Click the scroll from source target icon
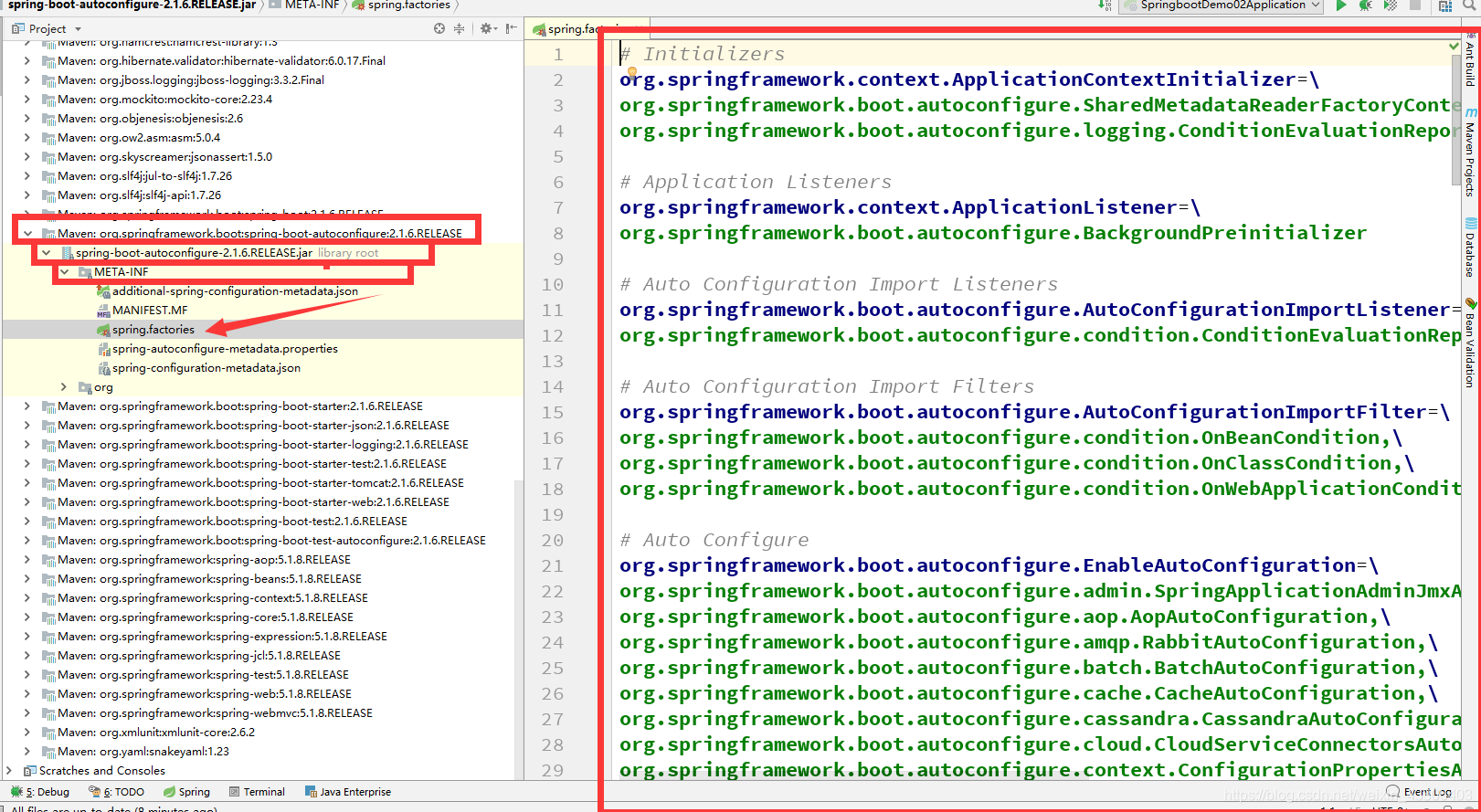Image resolution: width=1481 pixels, height=812 pixels. [x=439, y=28]
